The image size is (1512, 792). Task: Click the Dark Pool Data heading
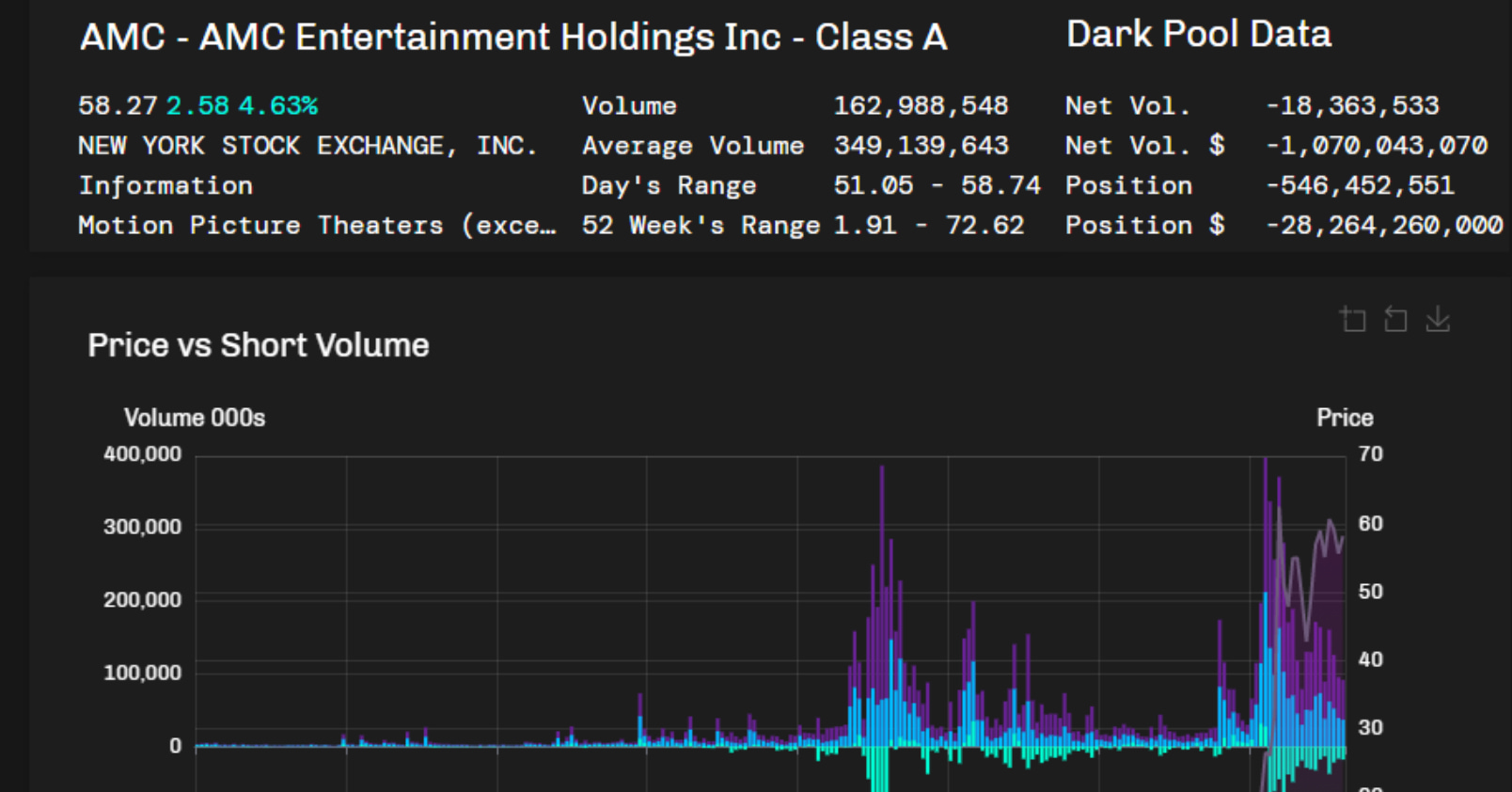1199,35
